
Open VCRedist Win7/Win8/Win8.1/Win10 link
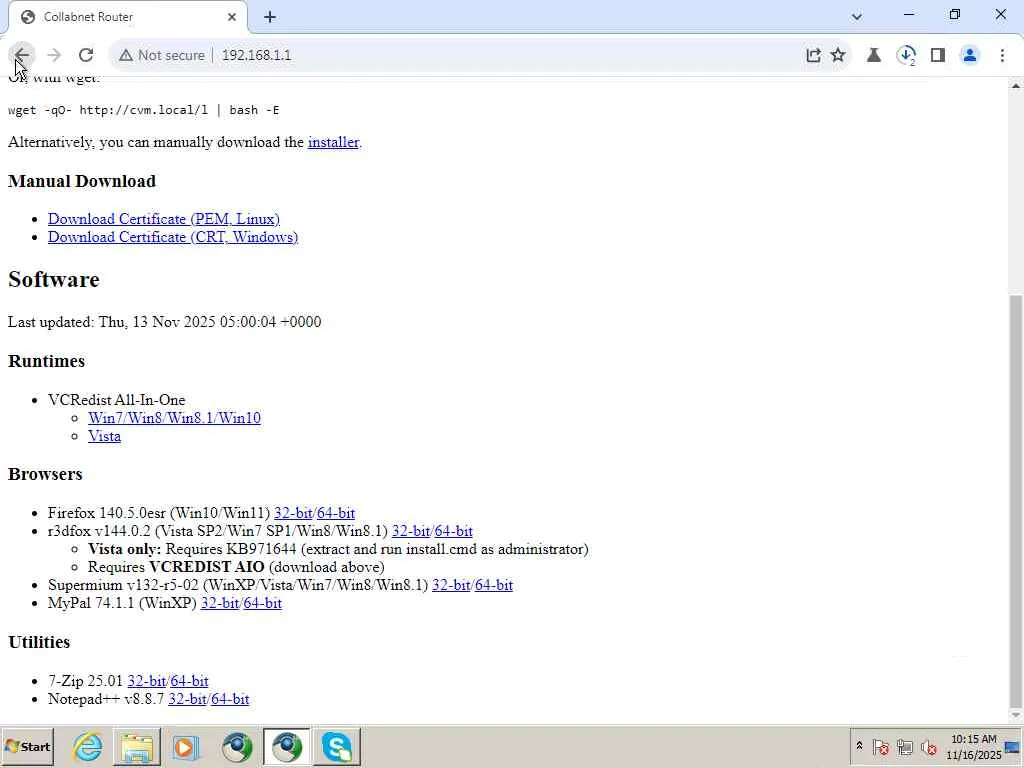(x=174, y=418)
